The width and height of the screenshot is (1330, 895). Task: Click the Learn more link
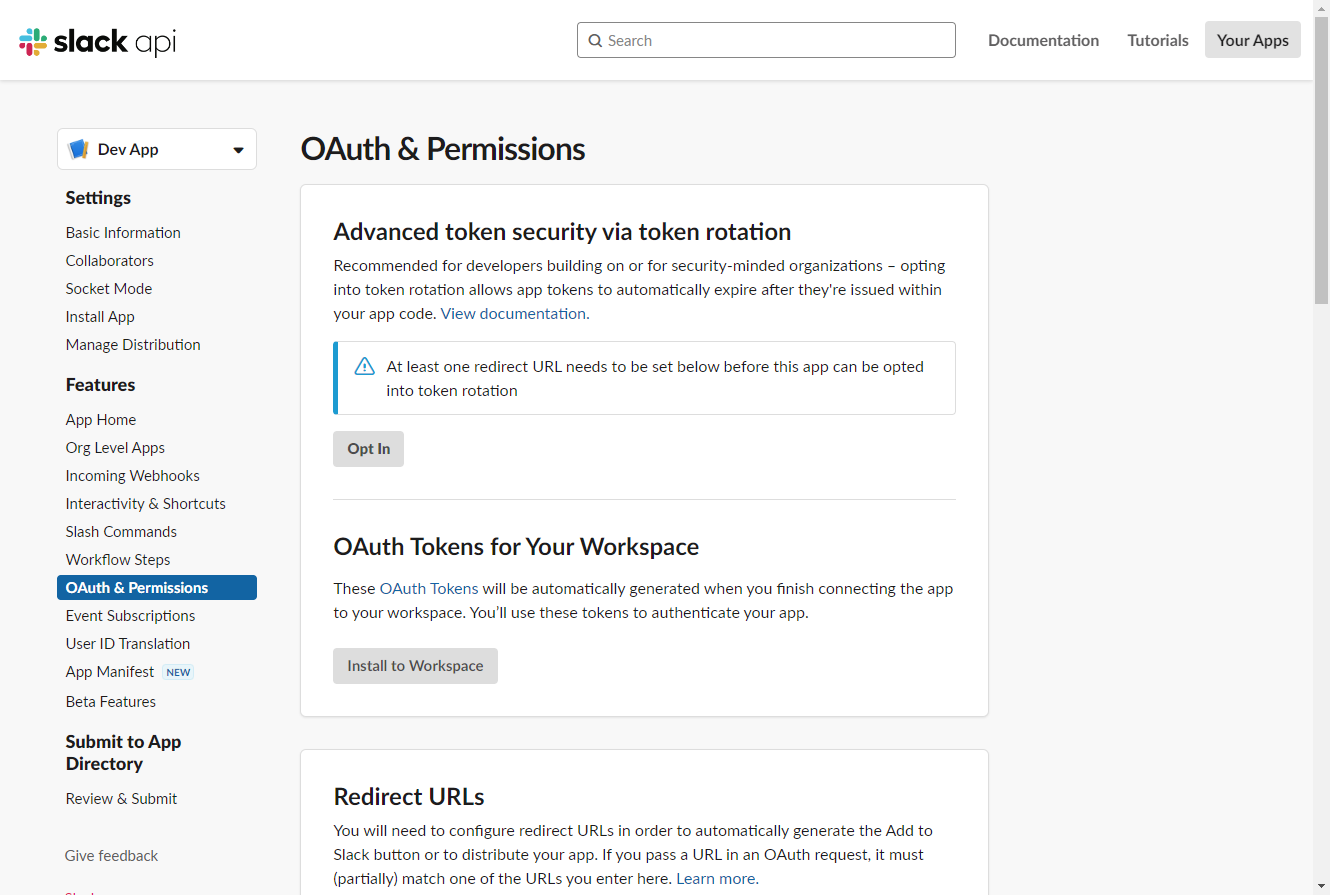pyautogui.click(x=717, y=878)
